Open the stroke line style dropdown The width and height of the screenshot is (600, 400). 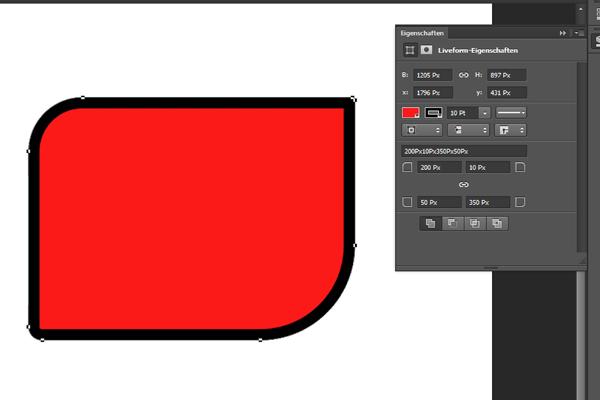tap(516, 113)
